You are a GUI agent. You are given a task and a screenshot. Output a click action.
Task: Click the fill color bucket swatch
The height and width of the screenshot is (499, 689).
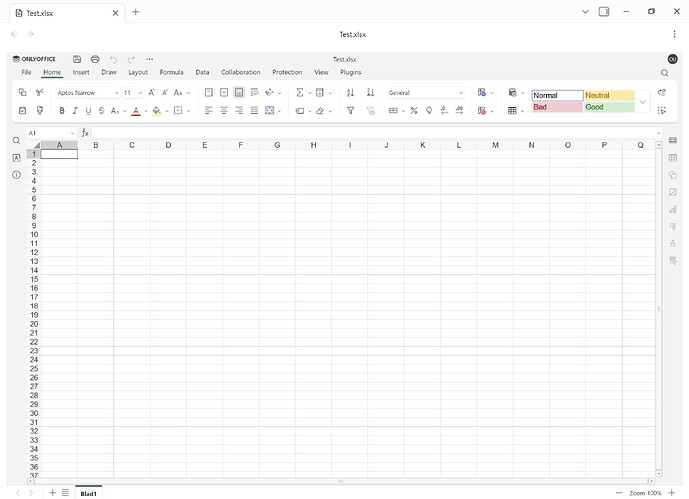(157, 111)
